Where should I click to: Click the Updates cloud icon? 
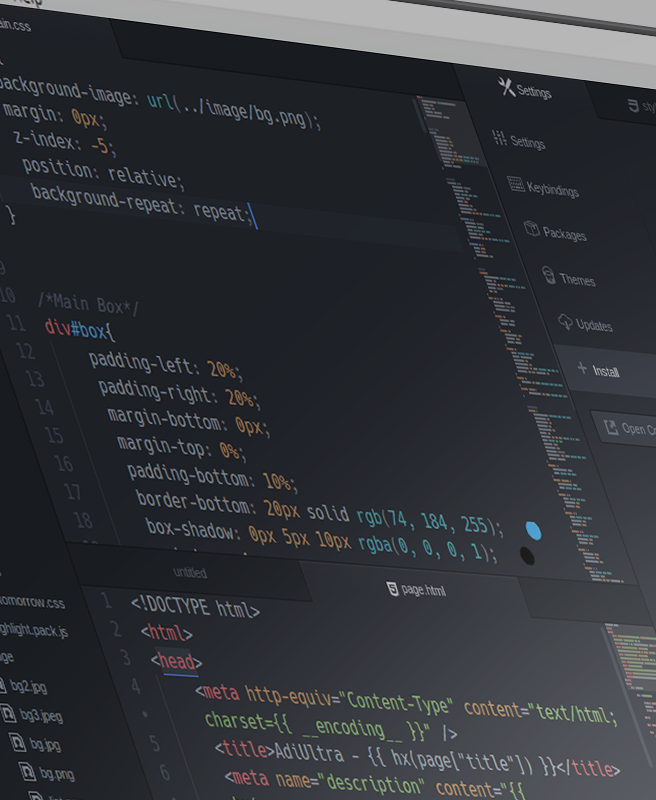click(x=565, y=322)
